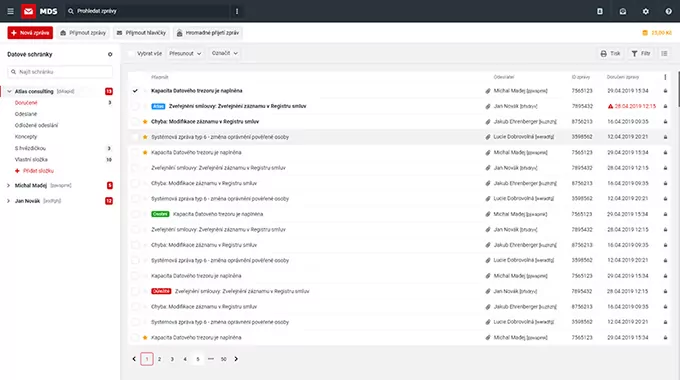Click the Přidat složku link
680x380 pixels.
pos(34,171)
